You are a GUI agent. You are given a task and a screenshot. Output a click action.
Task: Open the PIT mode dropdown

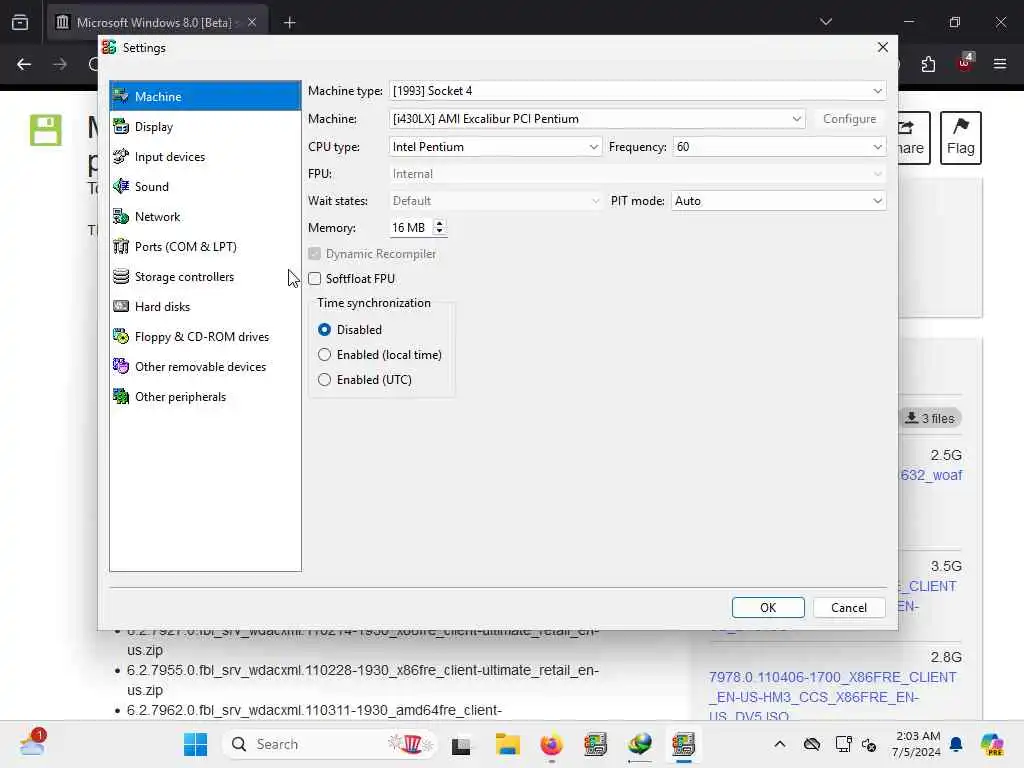[x=778, y=201]
